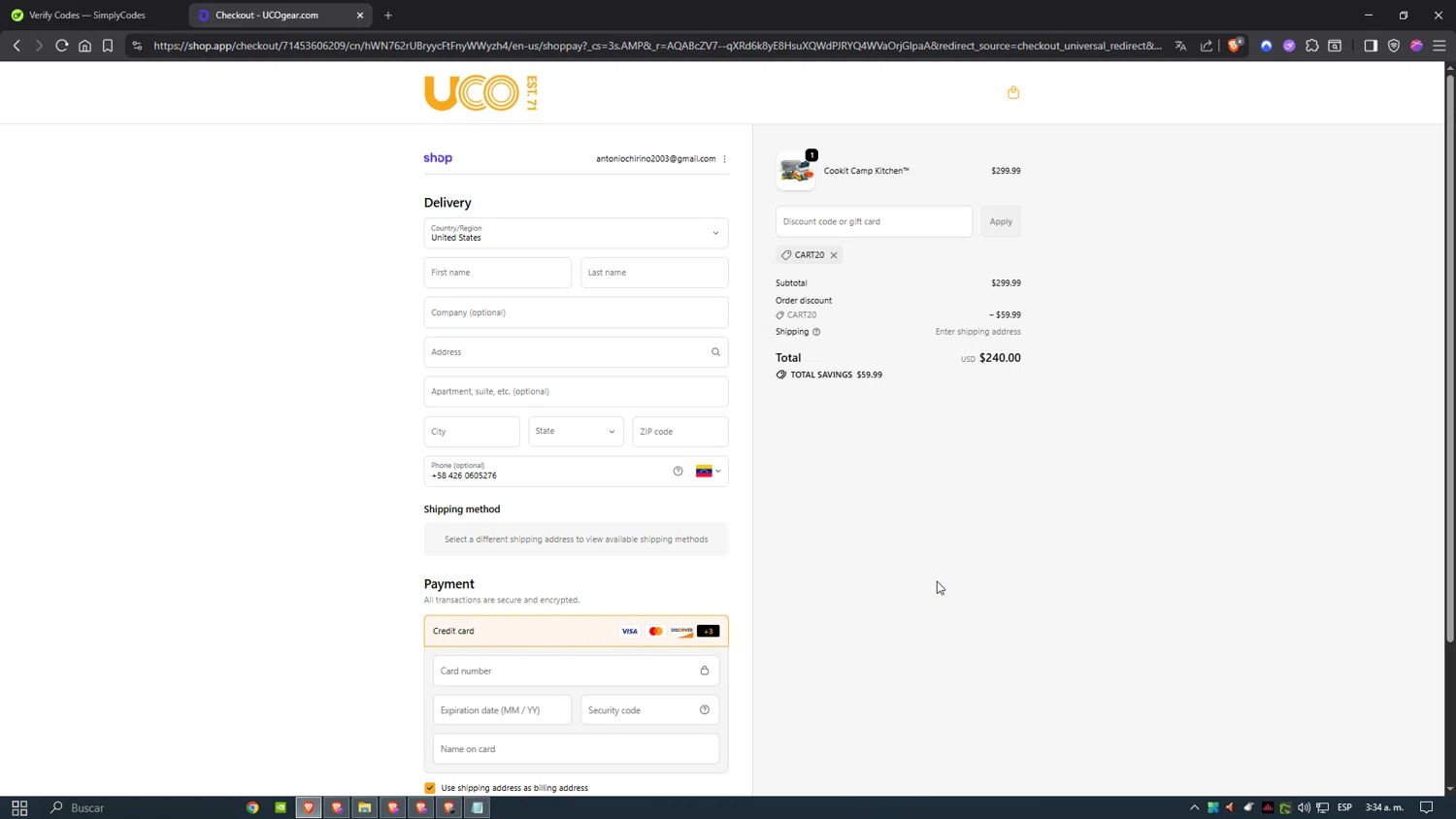Open the phone country flag selector
The image size is (1456, 819).
point(709,472)
